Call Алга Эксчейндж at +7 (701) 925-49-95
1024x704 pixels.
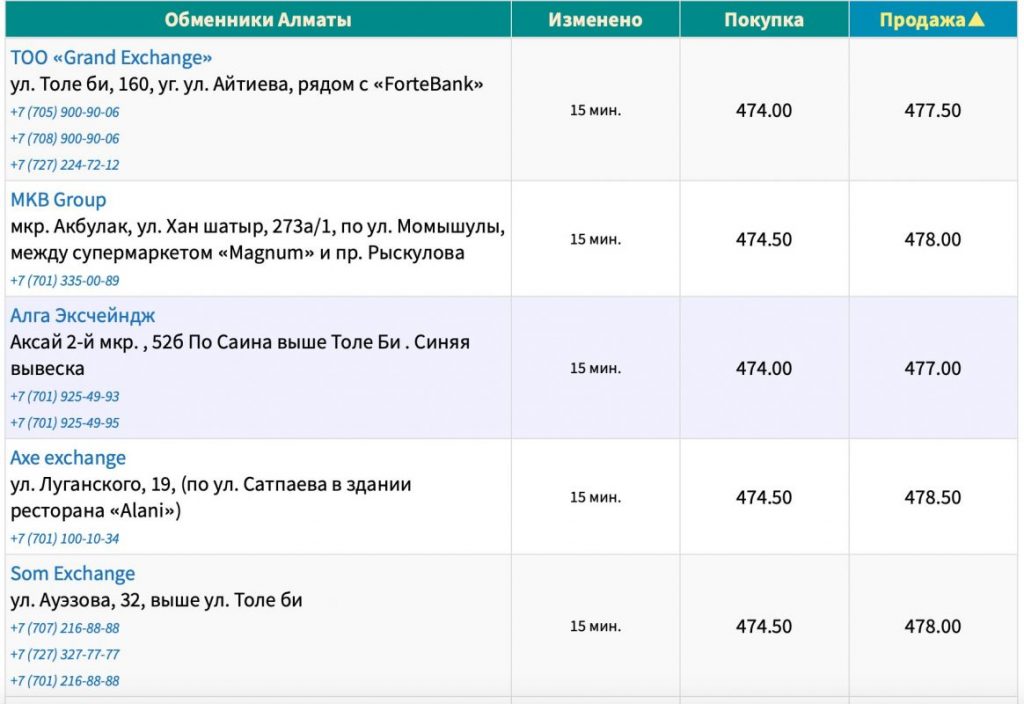tap(65, 423)
